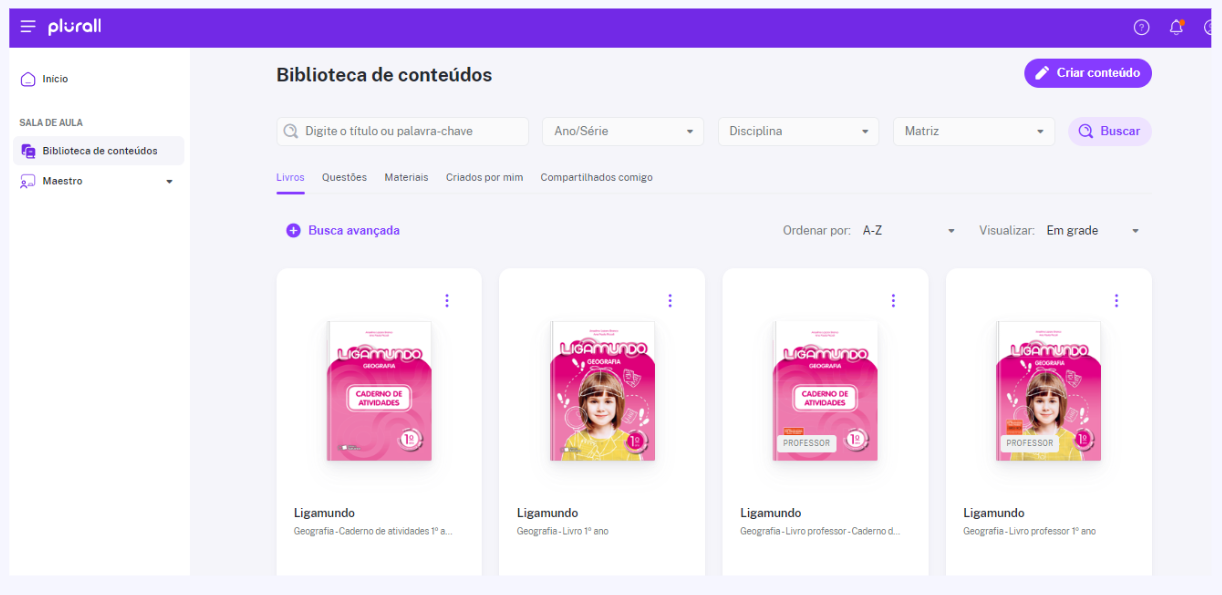Viewport: 1222px width, 595px height.
Task: Open the Caderno de atividades book cover
Action: coord(379,391)
